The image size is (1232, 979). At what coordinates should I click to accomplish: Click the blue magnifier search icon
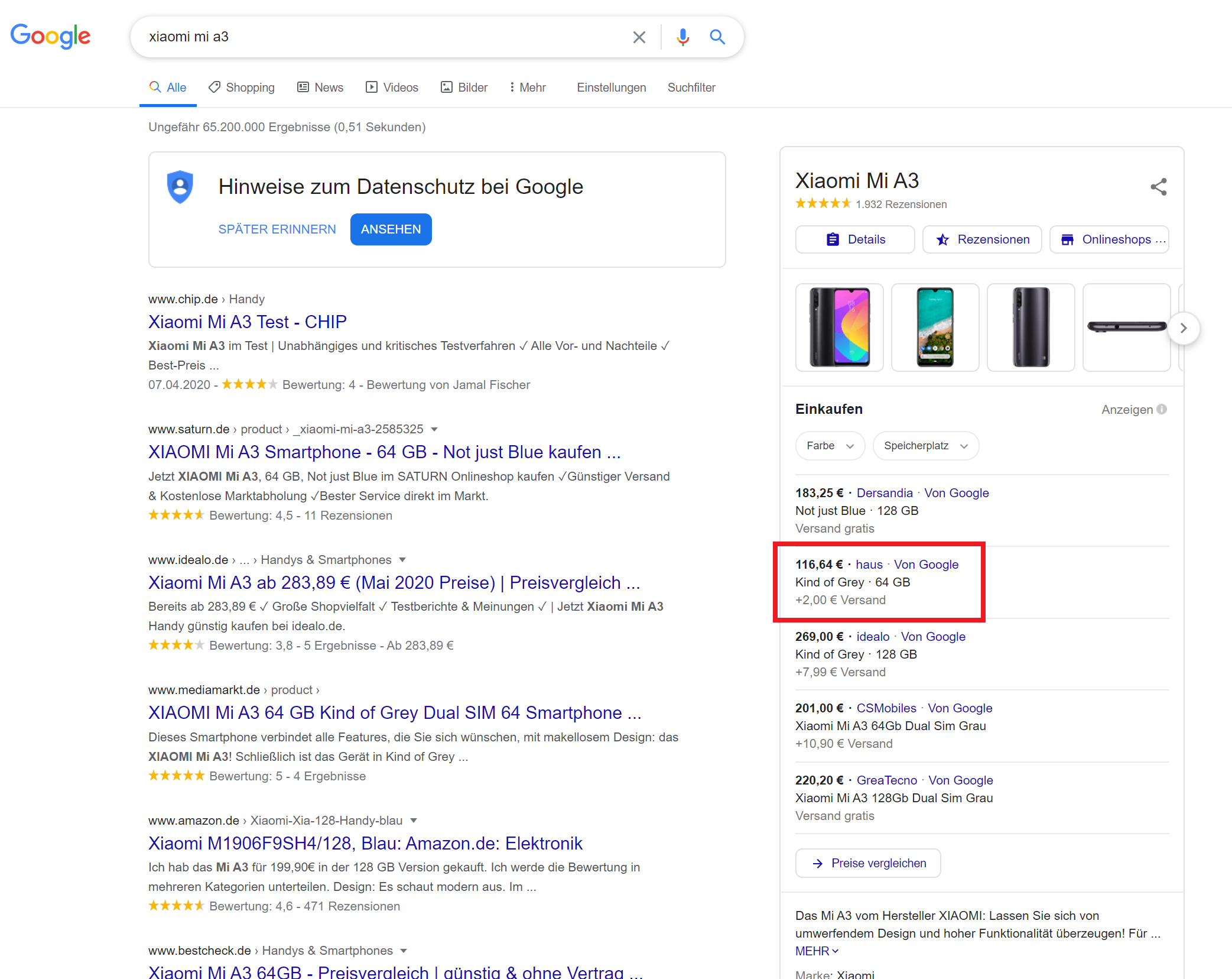(x=717, y=37)
